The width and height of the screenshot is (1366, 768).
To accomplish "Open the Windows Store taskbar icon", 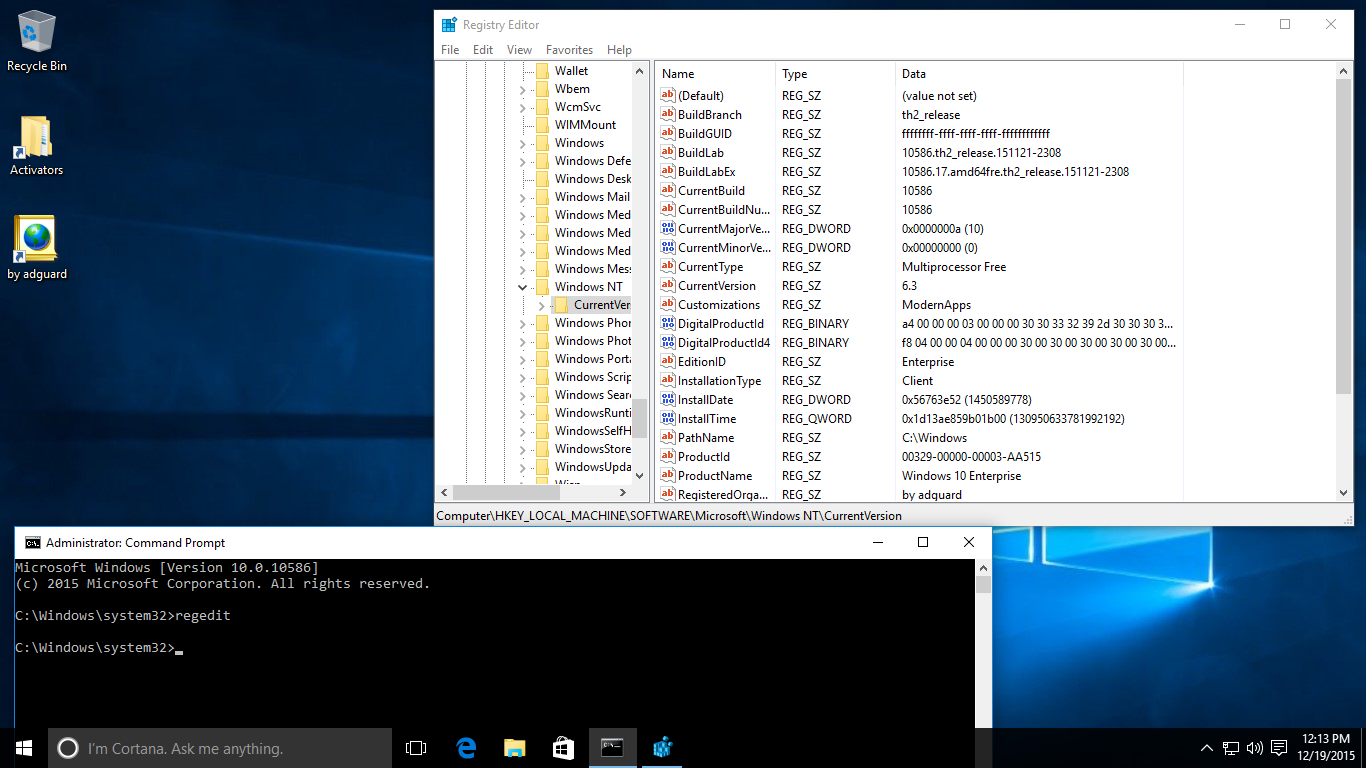I will coord(563,748).
